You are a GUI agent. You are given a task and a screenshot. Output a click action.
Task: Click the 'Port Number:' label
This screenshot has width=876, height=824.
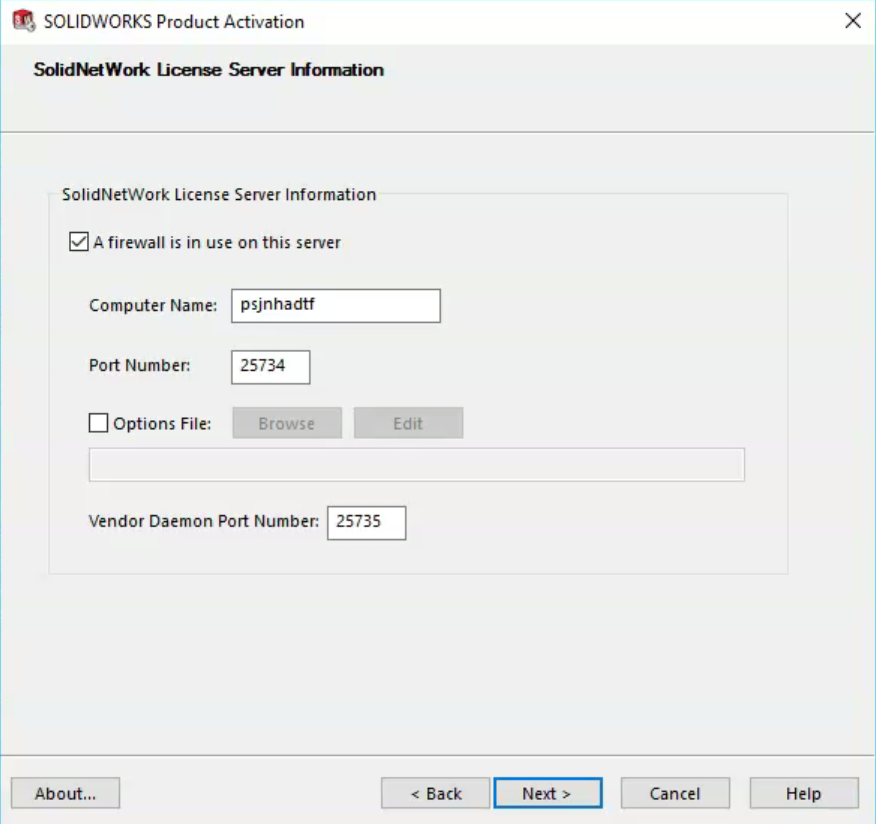click(x=140, y=365)
